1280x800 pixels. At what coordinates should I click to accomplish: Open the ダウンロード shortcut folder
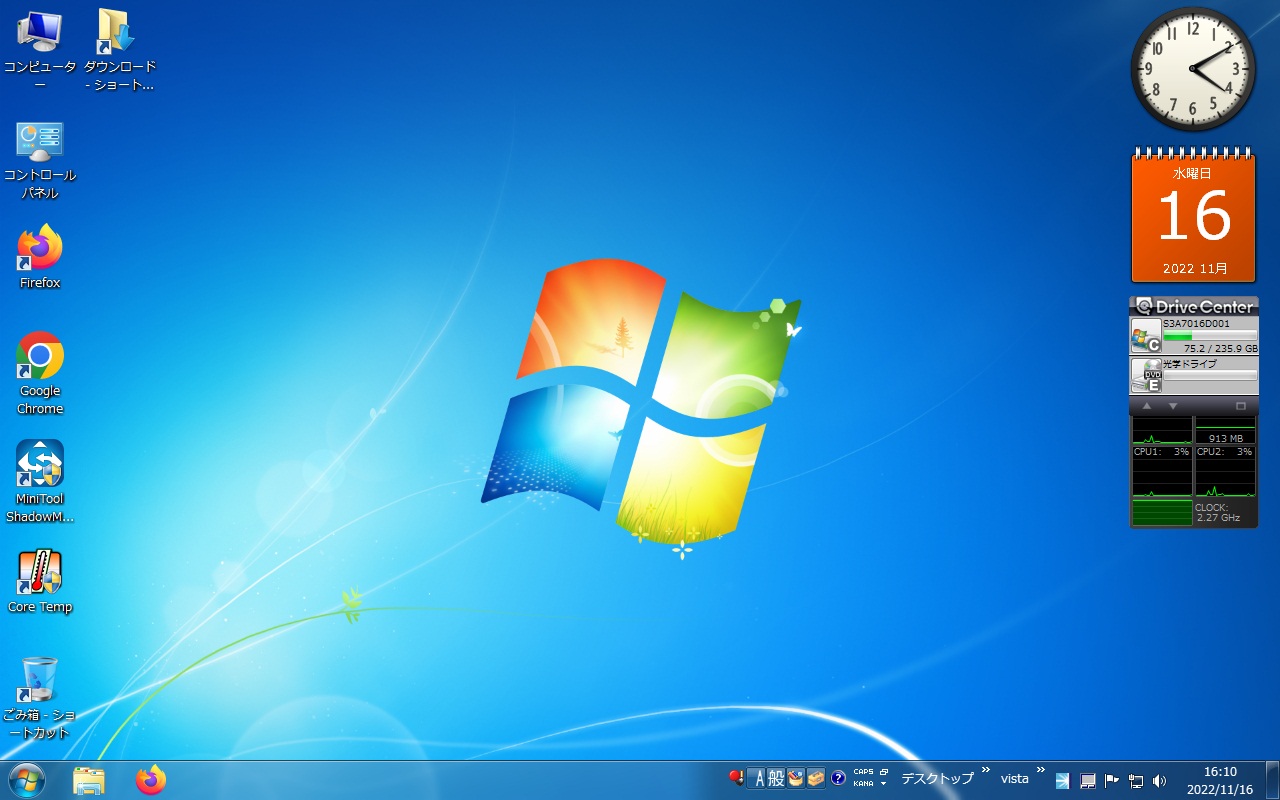coord(120,50)
